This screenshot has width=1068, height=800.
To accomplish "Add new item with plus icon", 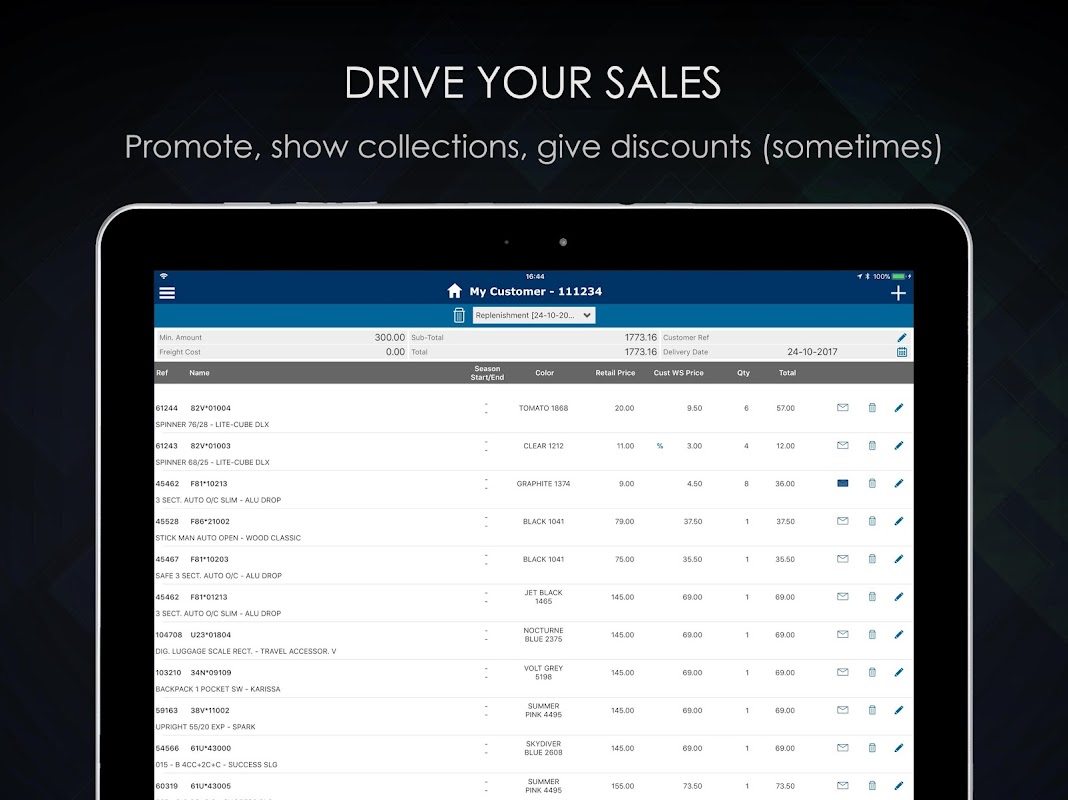I will (898, 293).
